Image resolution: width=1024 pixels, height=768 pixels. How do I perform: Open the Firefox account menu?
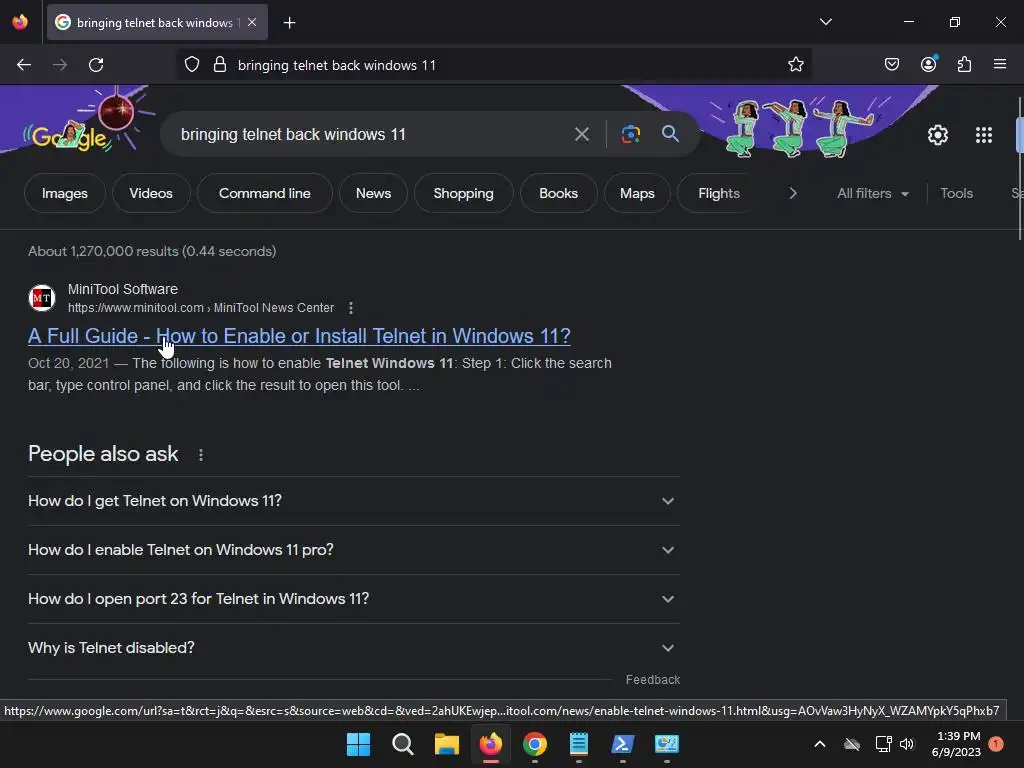pos(929,64)
